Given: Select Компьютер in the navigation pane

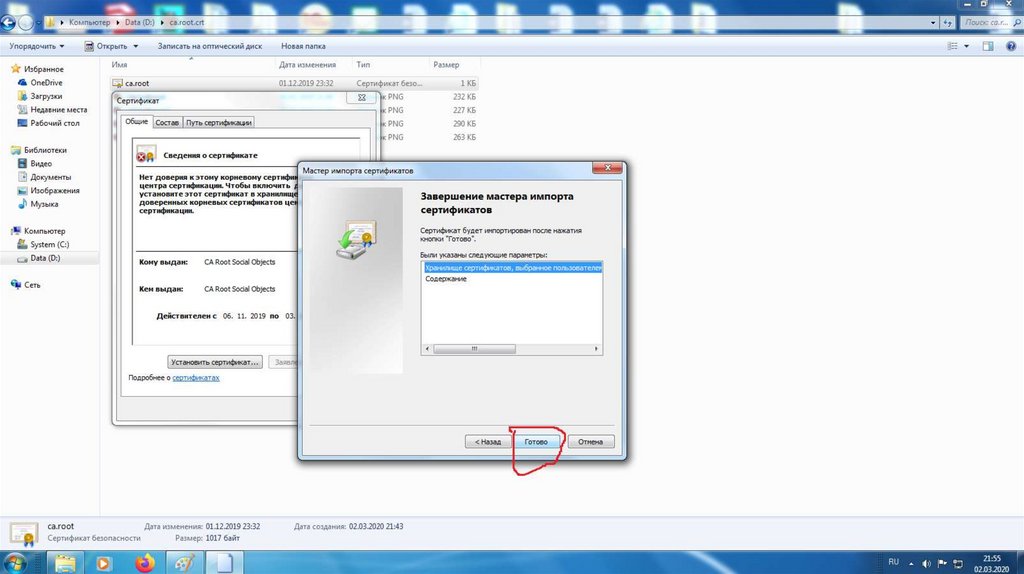Looking at the screenshot, I should (x=44, y=231).
